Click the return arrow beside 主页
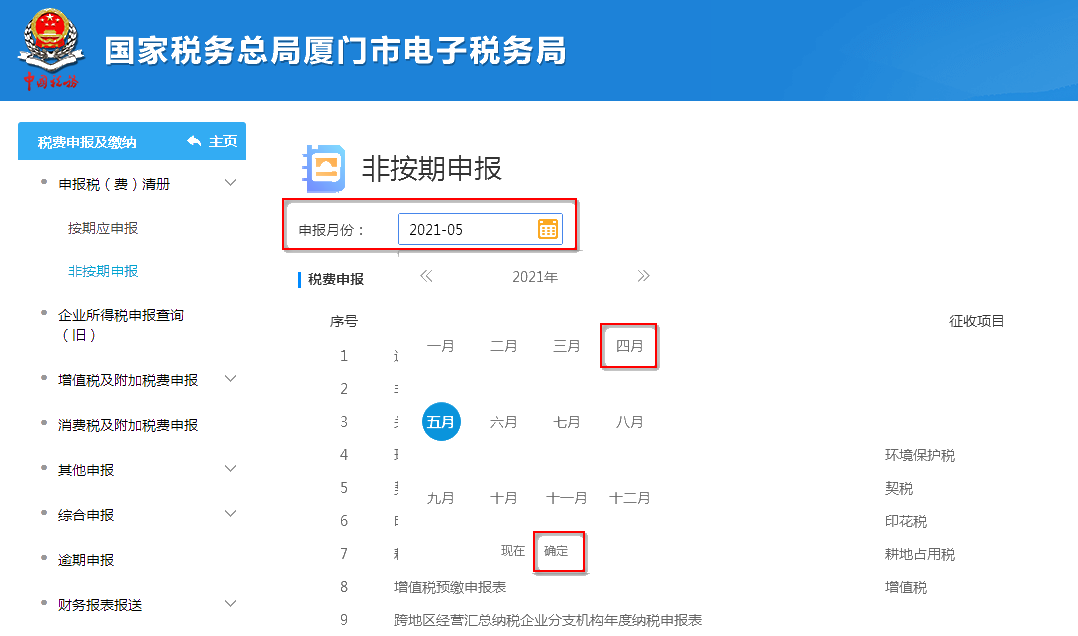 pyautogui.click(x=194, y=141)
